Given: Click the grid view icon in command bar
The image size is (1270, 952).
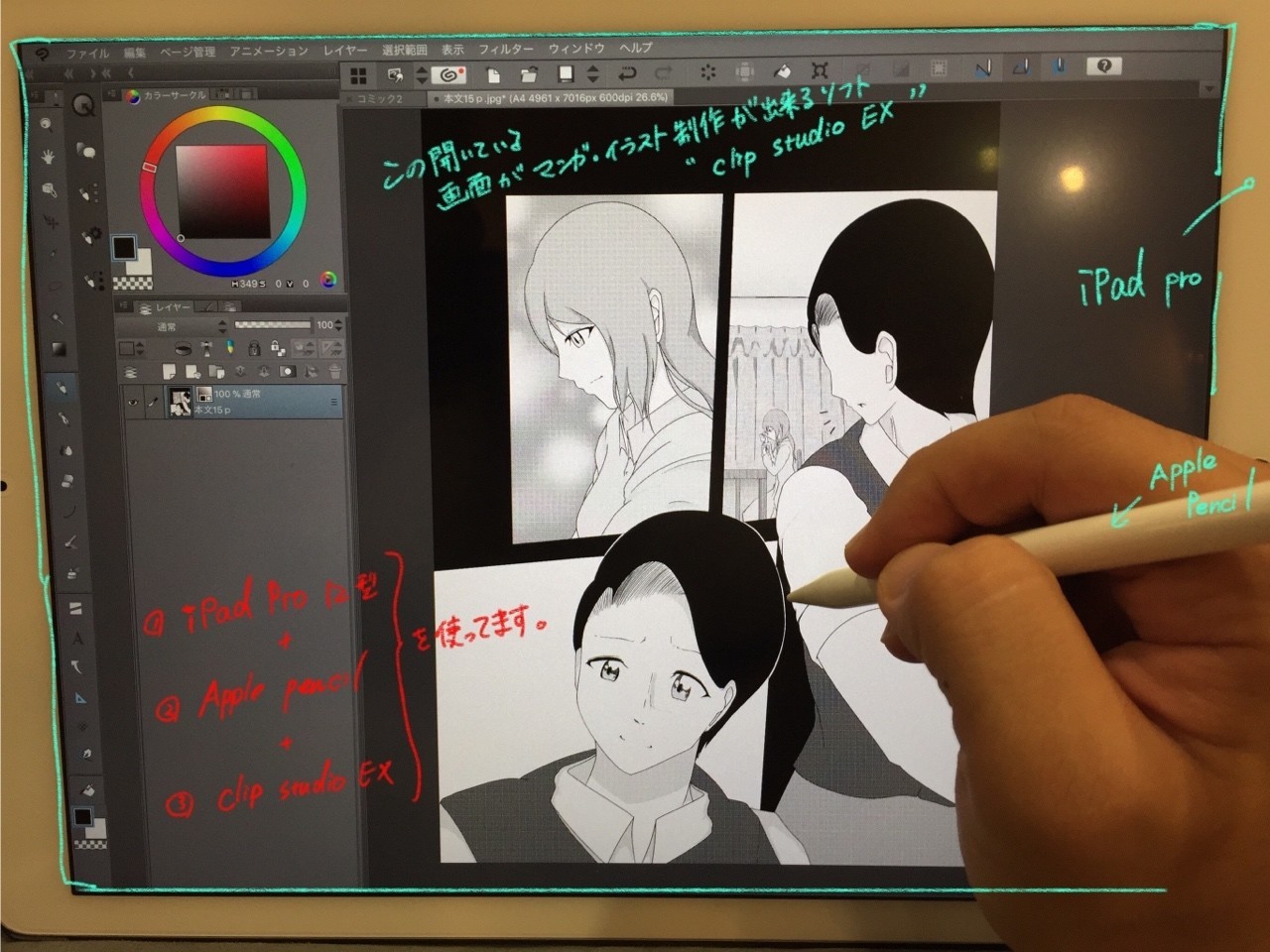Looking at the screenshot, I should pyautogui.click(x=358, y=76).
